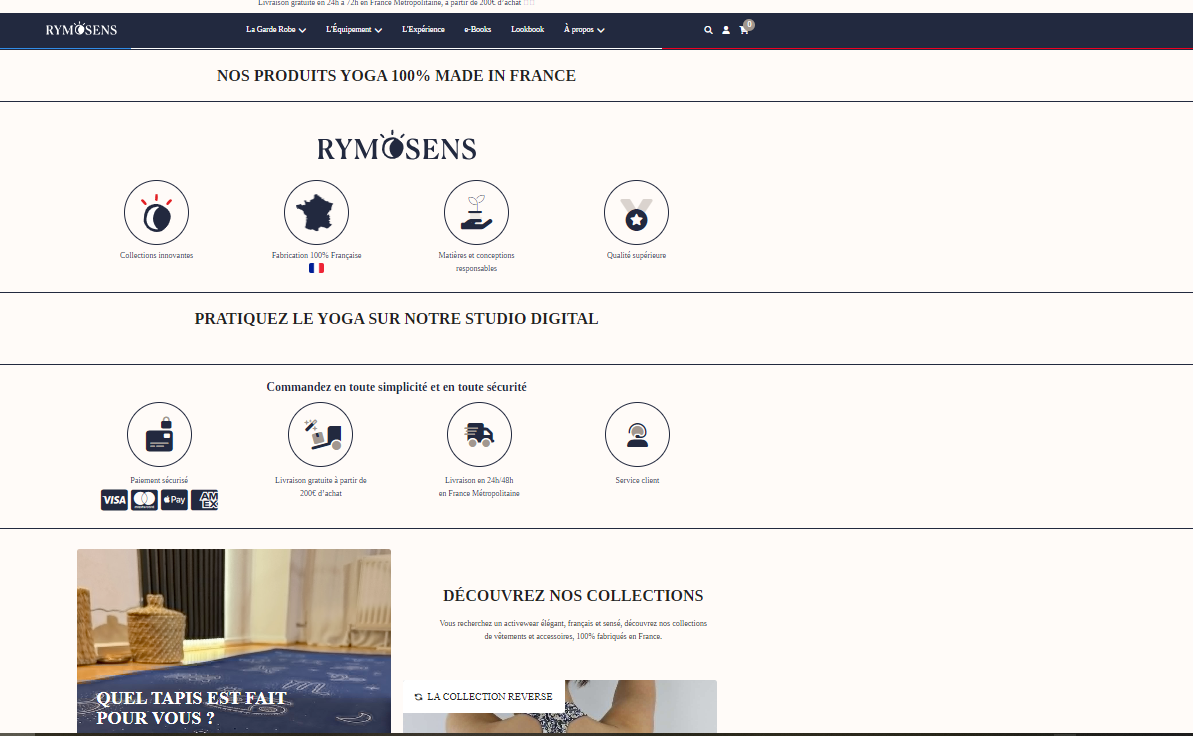Click the fast delivery truck icon
Image resolution: width=1193 pixels, height=736 pixels.
tap(479, 435)
